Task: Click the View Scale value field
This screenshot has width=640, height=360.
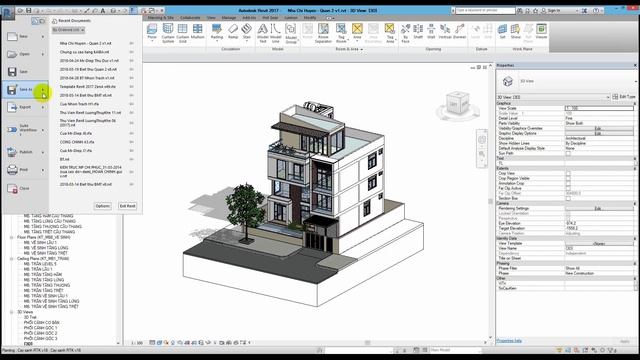Action: [599, 109]
